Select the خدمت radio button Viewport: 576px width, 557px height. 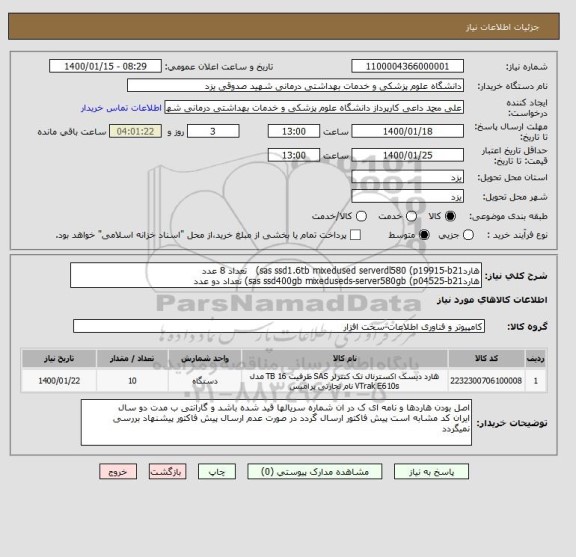[411, 216]
